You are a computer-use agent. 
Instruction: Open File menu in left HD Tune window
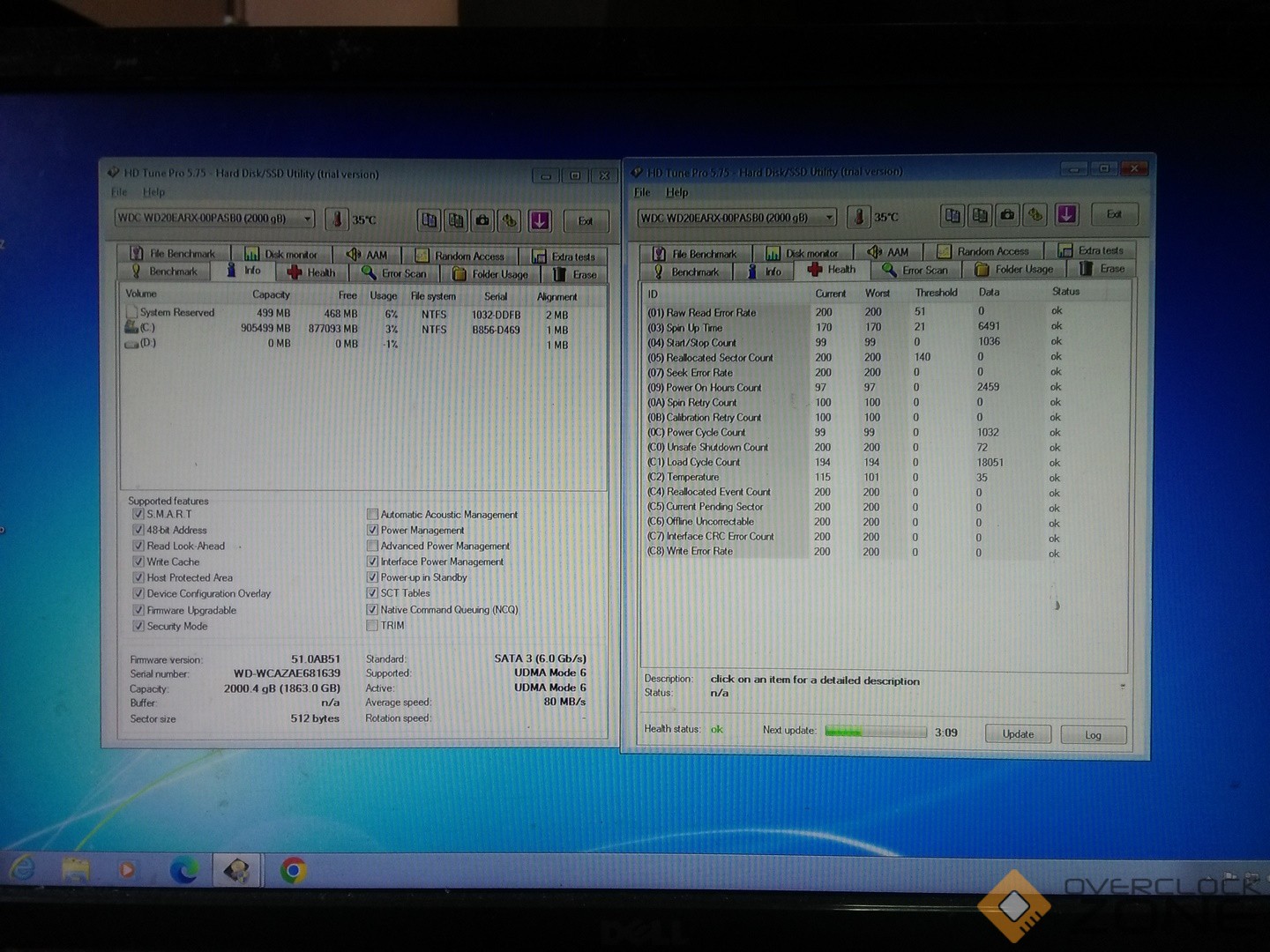click(119, 192)
